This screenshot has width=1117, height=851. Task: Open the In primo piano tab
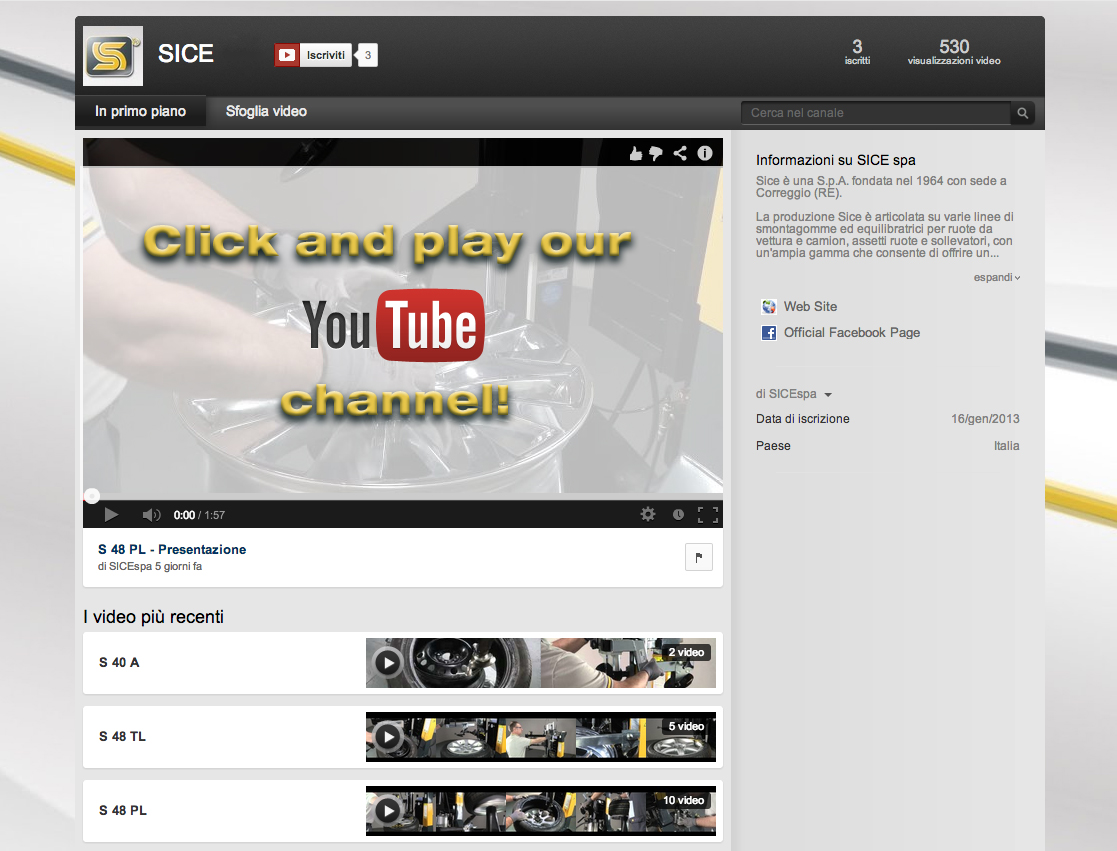(x=140, y=111)
